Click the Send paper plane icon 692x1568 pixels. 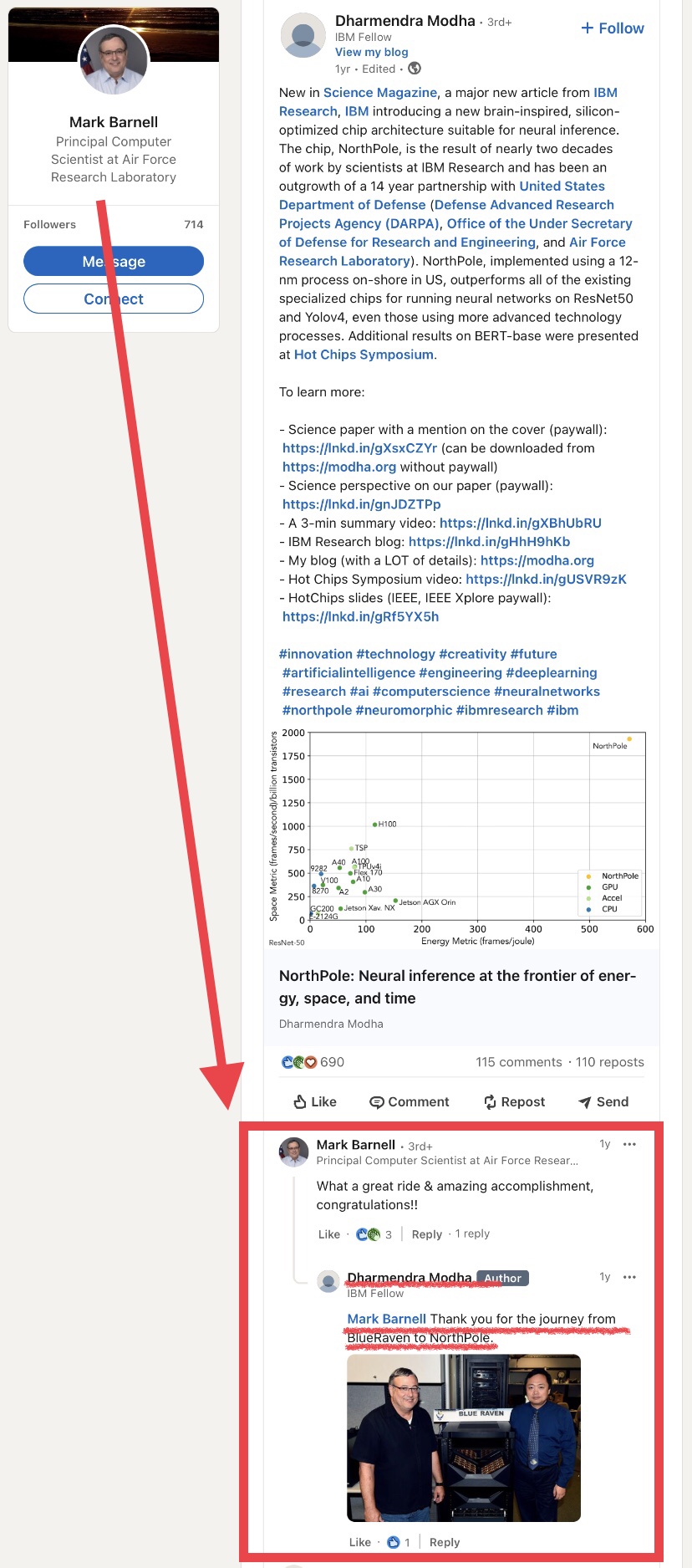(585, 1102)
